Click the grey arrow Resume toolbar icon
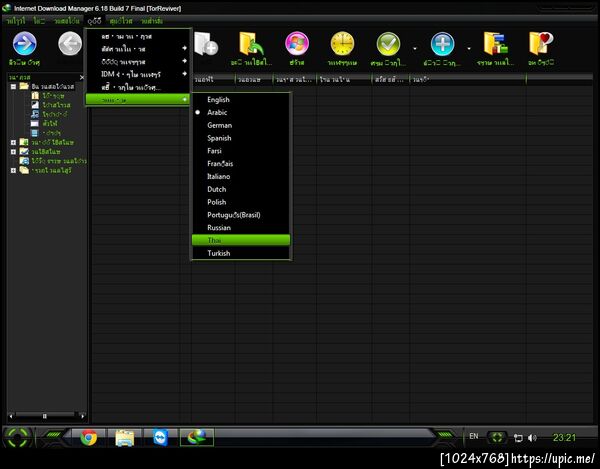Image resolution: width=600 pixels, height=469 pixels. tap(70, 44)
